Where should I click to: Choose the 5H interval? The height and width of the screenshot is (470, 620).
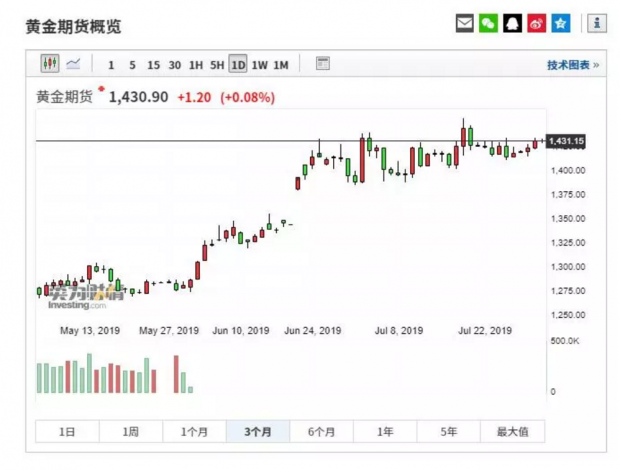(217, 65)
